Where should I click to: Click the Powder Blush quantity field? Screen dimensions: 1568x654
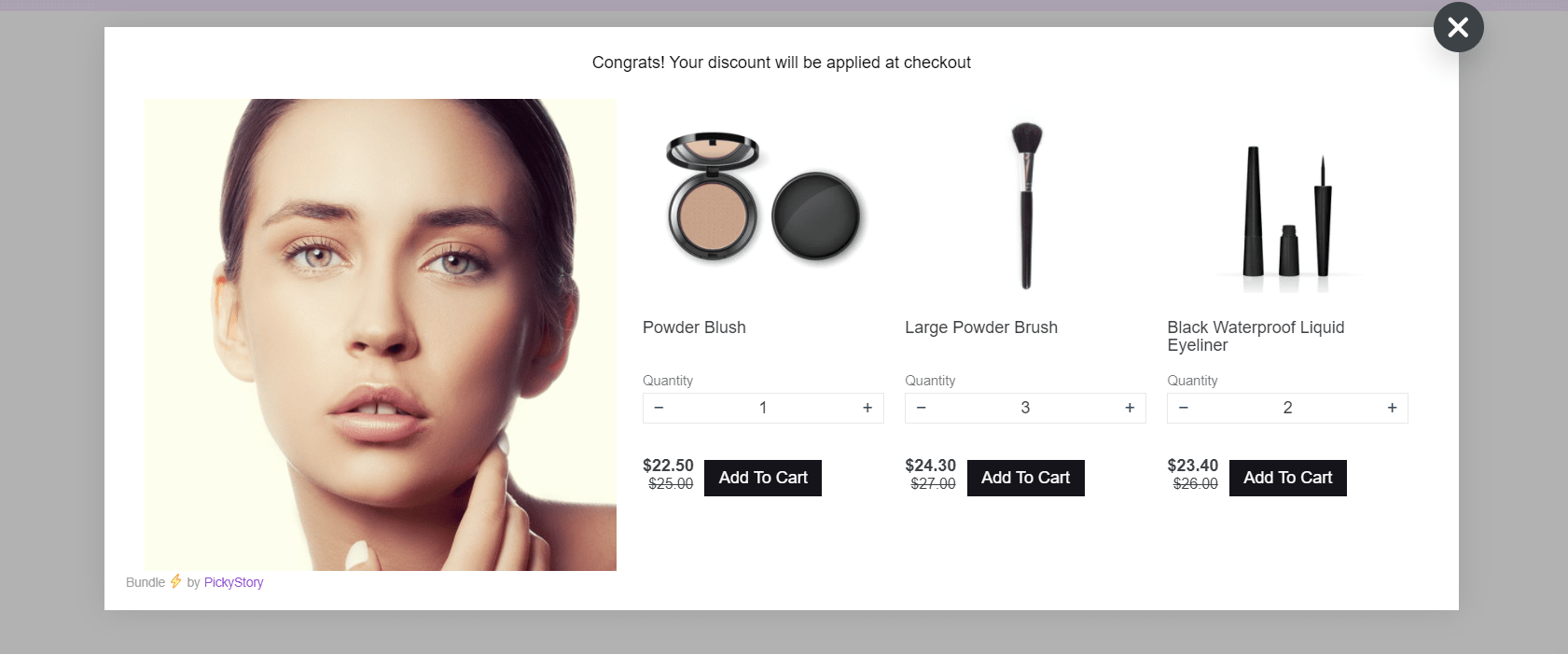763,408
